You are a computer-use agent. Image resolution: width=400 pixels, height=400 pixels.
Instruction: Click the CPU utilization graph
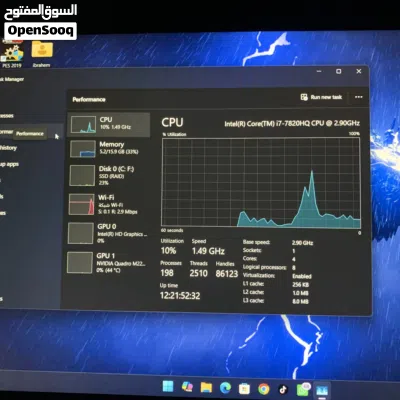coord(261,183)
